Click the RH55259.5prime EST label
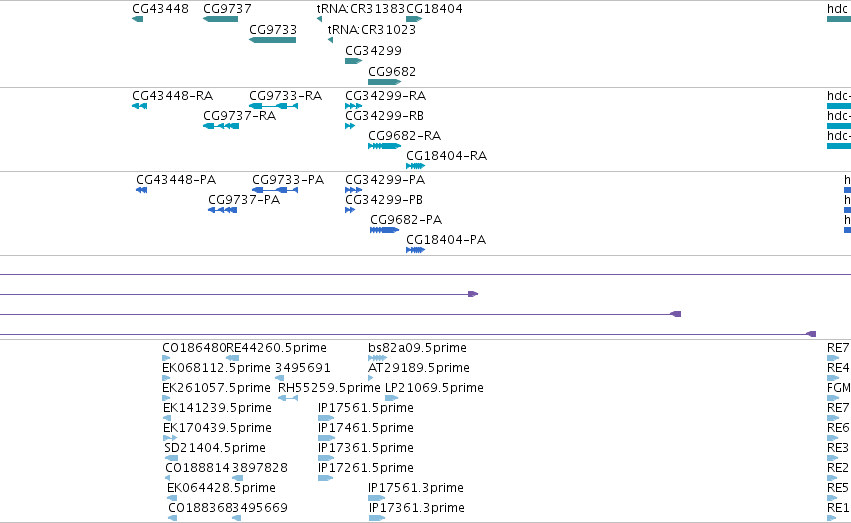This screenshot has height=523, width=851. tap(329, 388)
